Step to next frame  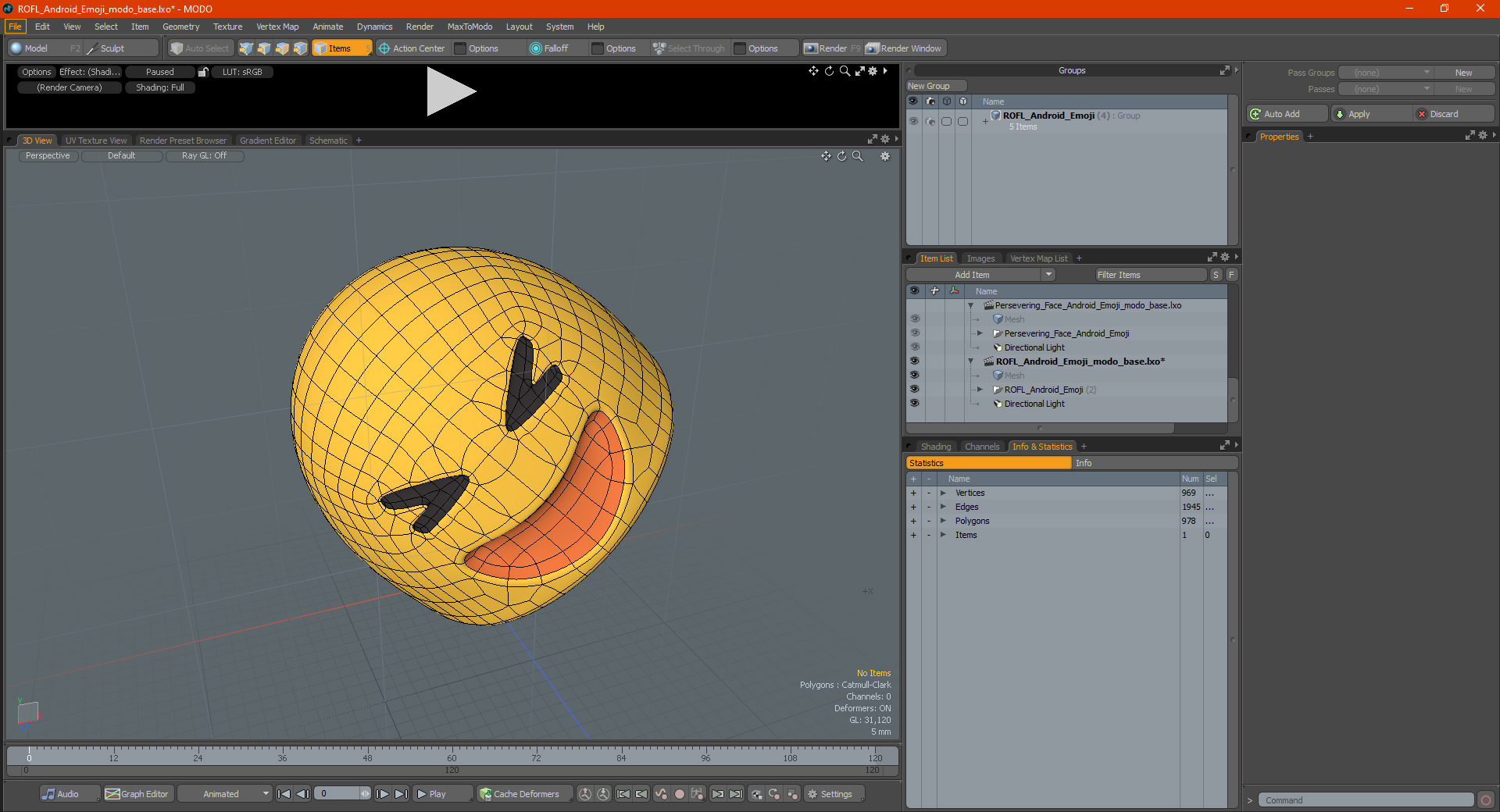coord(383,794)
